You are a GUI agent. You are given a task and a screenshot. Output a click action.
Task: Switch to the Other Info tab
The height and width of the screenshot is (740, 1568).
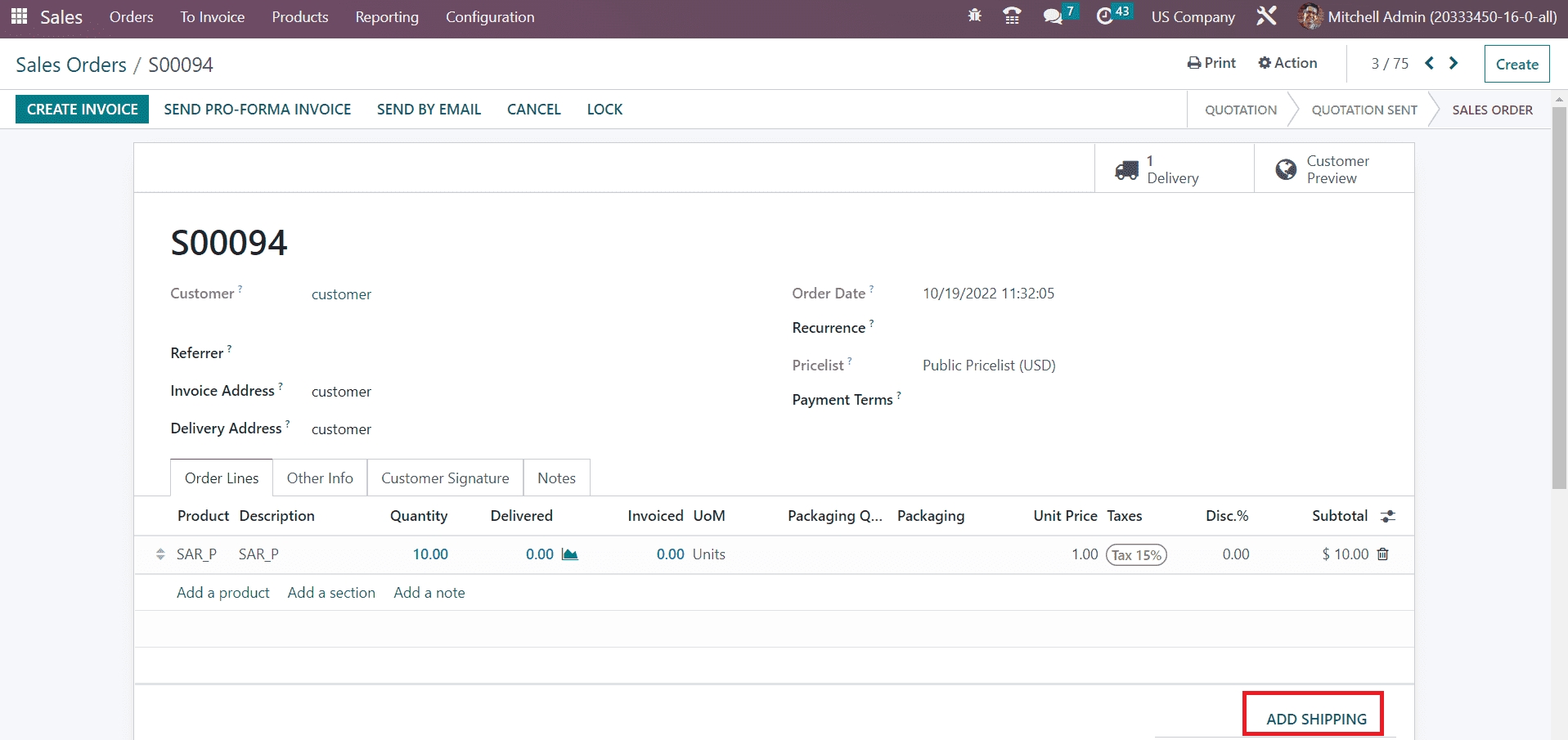320,478
